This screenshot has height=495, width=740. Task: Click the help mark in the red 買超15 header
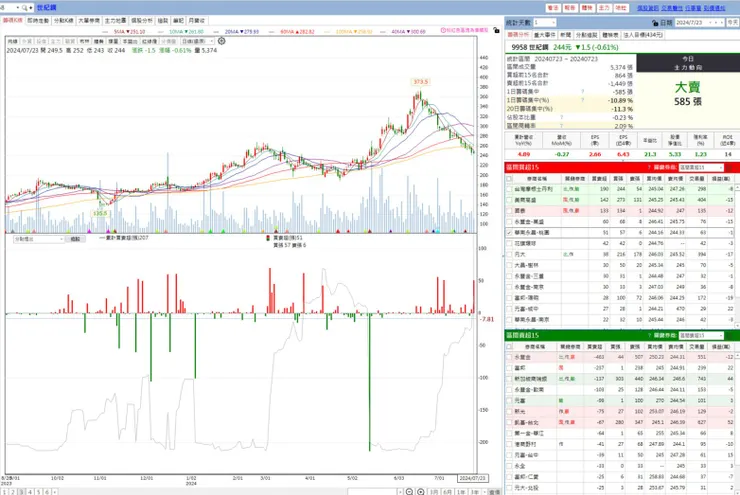click(x=649, y=168)
